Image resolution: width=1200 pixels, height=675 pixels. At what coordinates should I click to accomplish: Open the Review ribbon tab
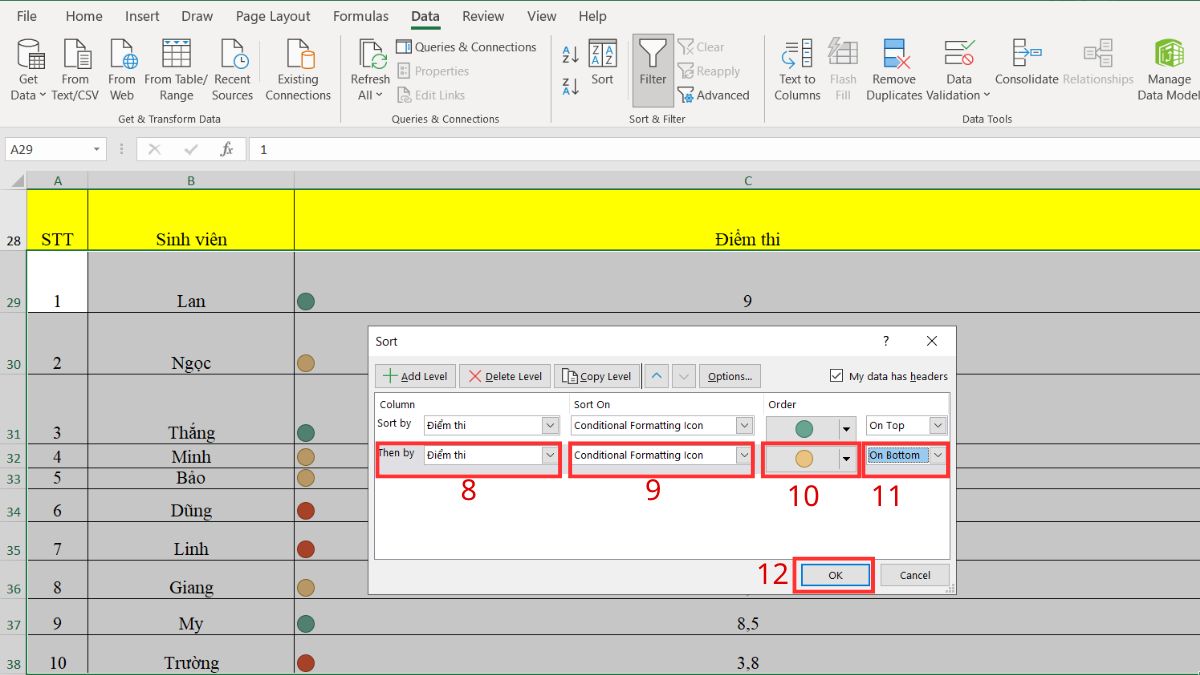(483, 16)
